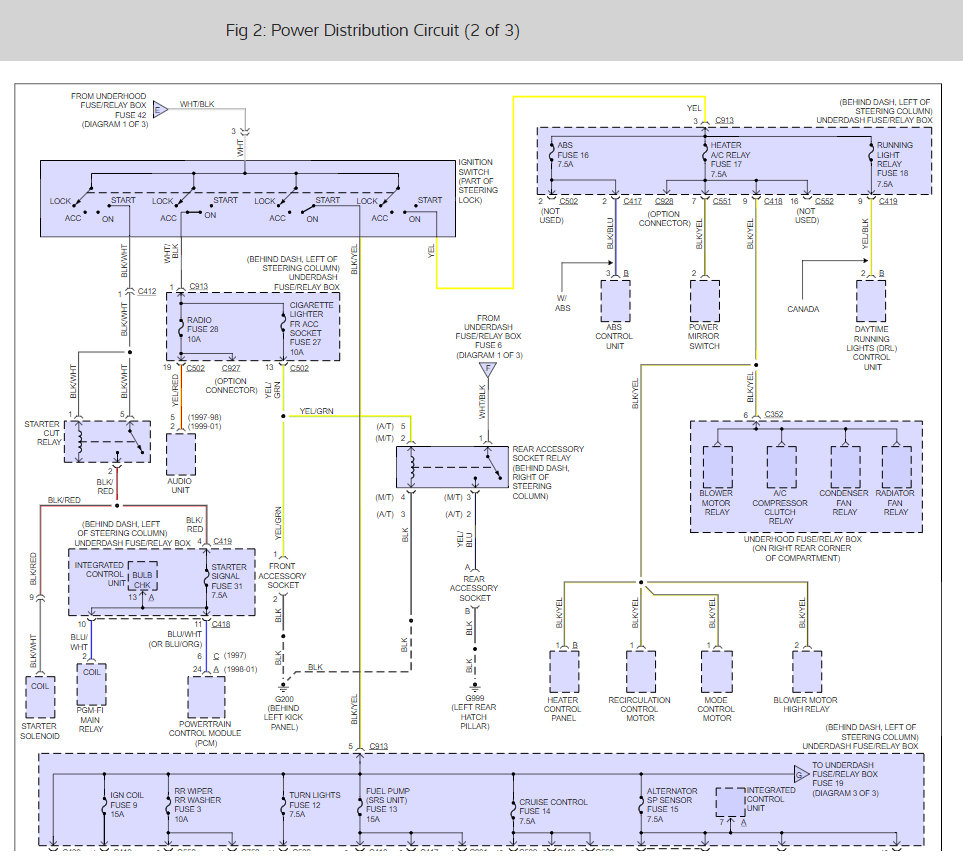Click the C412 connector label
The image size is (963, 858).
point(147,291)
